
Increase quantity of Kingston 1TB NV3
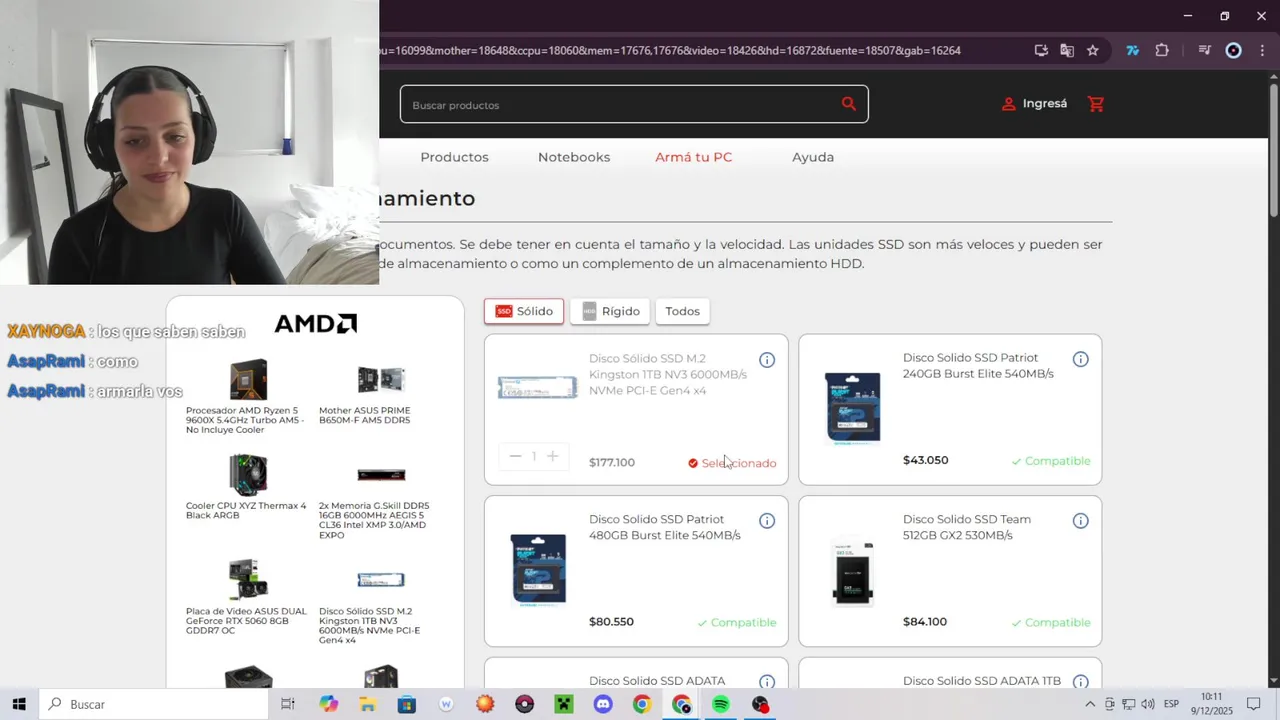point(552,456)
